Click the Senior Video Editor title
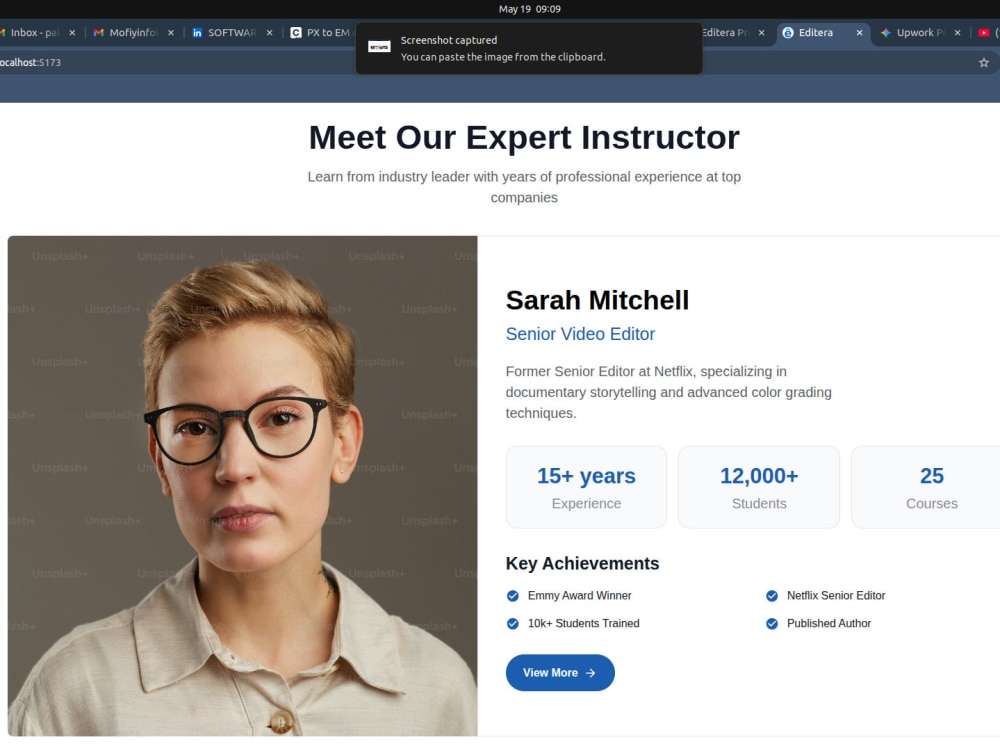The image size is (1000, 751). point(580,334)
